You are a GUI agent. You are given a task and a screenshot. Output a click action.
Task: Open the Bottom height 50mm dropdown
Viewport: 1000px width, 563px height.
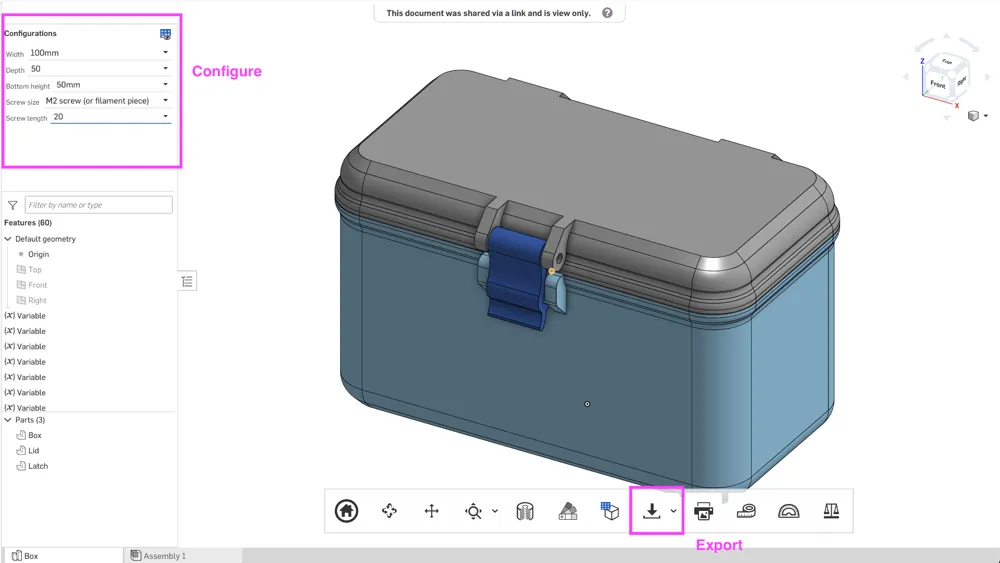pos(113,85)
